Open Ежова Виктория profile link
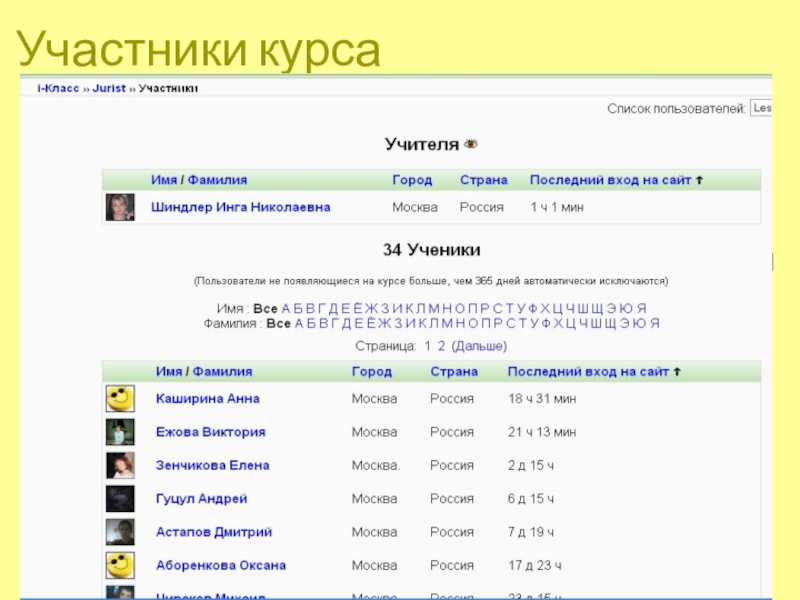Image resolution: width=800 pixels, height=600 pixels. tap(211, 432)
